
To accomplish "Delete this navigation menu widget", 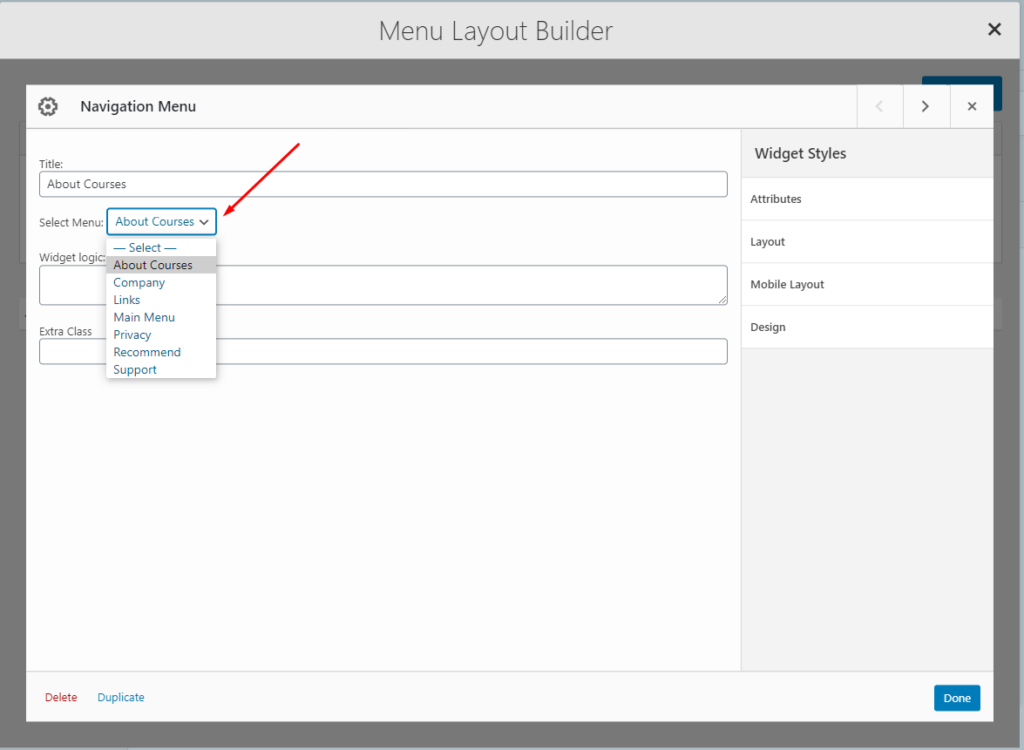I will click(x=61, y=697).
